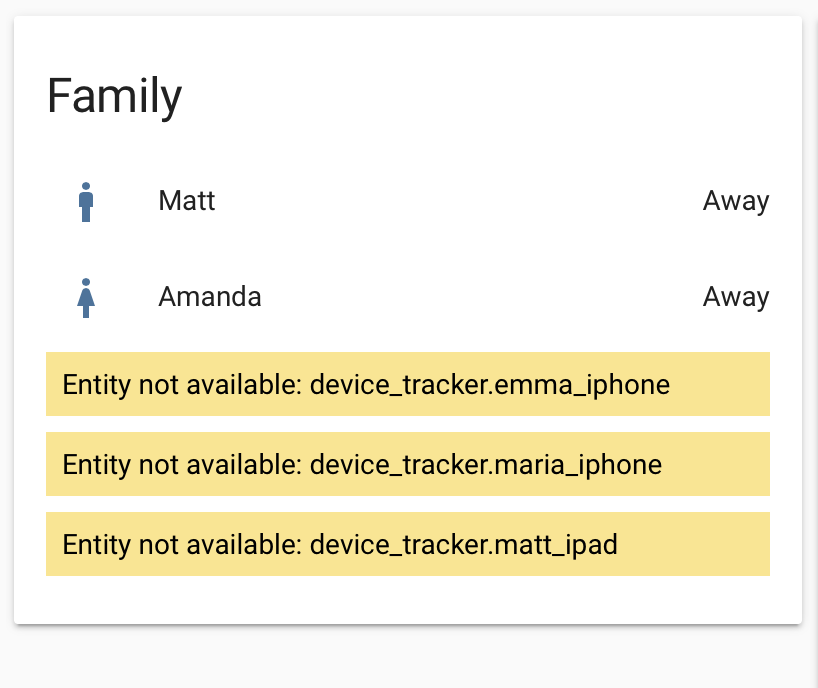Click Amanda's Away status
Image resolution: width=818 pixels, height=688 pixels.
pyautogui.click(x=736, y=297)
